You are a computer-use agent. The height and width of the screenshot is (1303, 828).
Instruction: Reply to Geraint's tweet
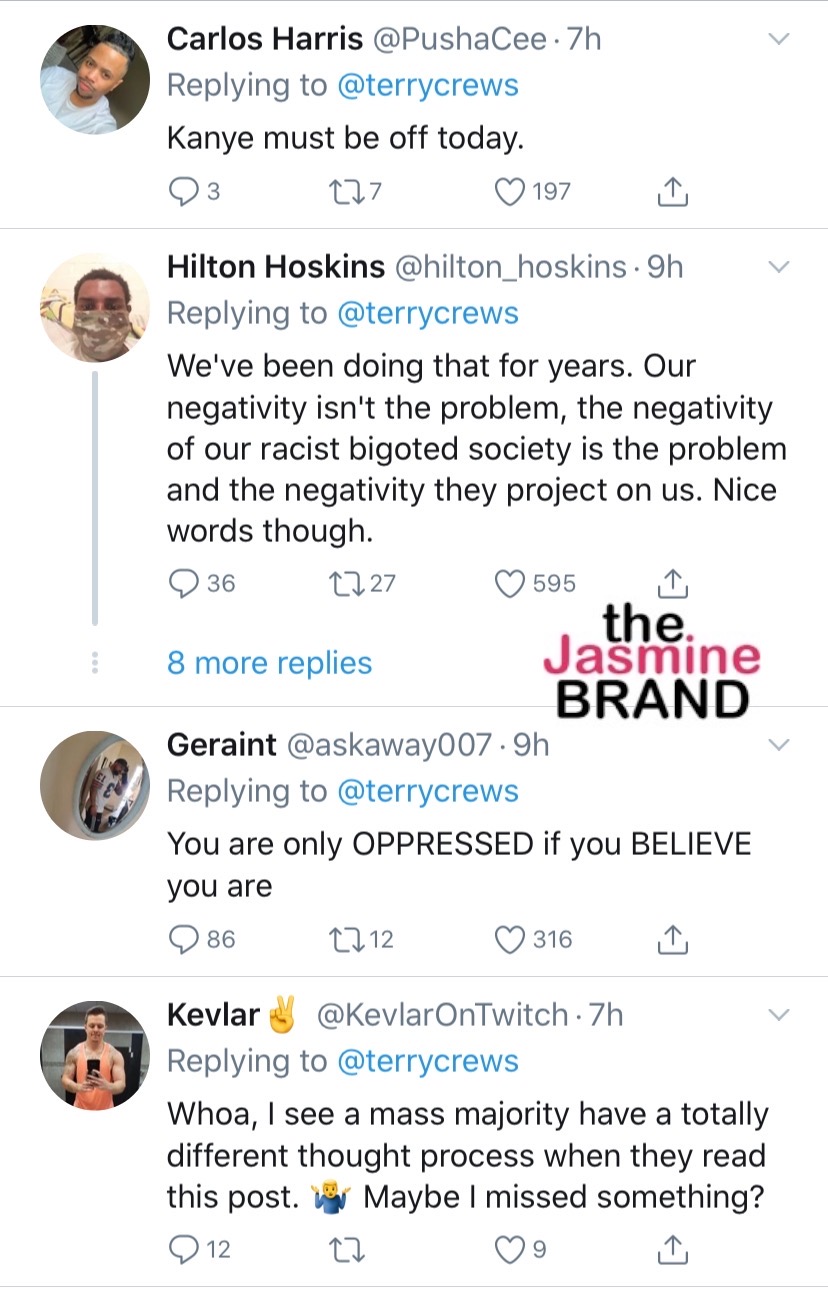[x=182, y=939]
